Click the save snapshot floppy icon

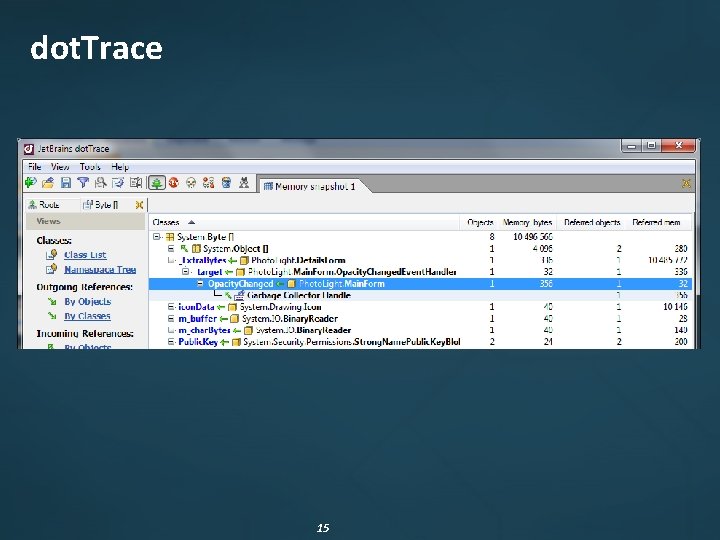coord(66,183)
